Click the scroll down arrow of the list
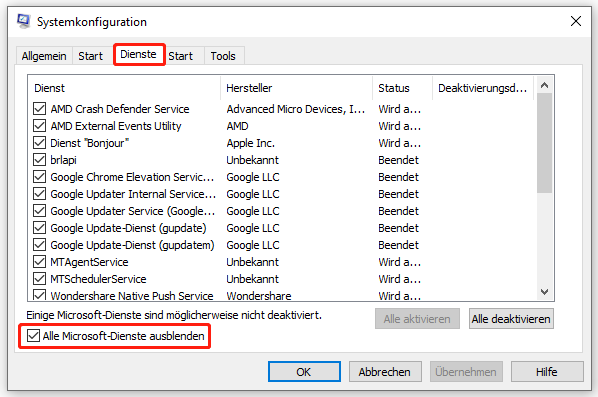This screenshot has height=397, width=598. click(x=545, y=292)
